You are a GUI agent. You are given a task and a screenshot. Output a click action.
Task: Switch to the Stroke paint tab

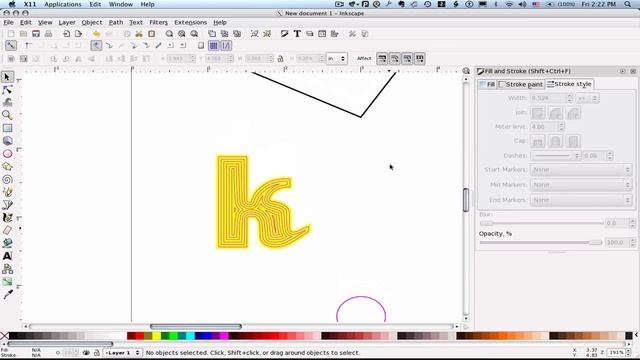521,84
